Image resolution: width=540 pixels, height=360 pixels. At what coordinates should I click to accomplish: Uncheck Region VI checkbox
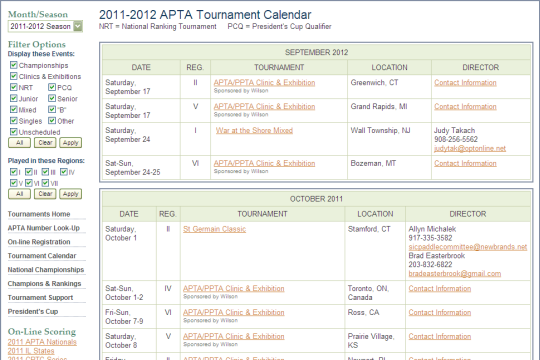pos(29,183)
